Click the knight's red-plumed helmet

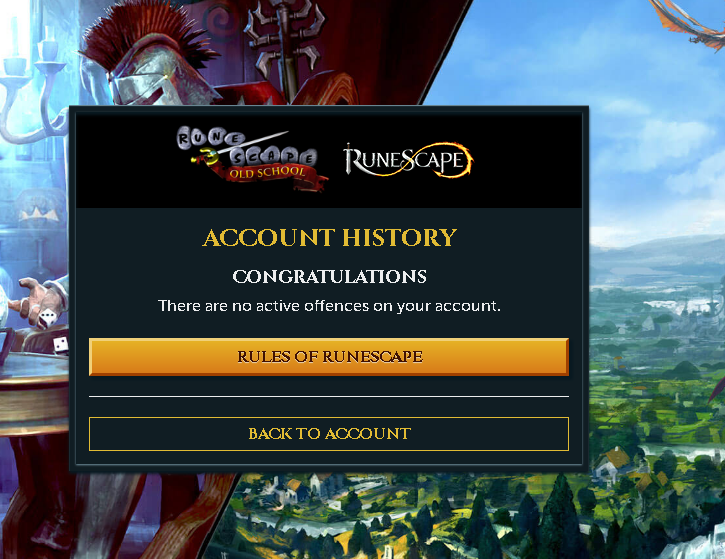(150, 55)
